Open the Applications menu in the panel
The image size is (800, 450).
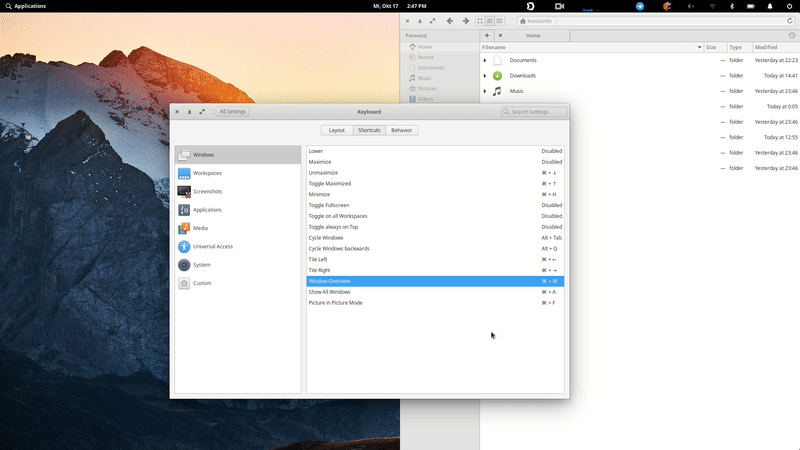pos(26,6)
